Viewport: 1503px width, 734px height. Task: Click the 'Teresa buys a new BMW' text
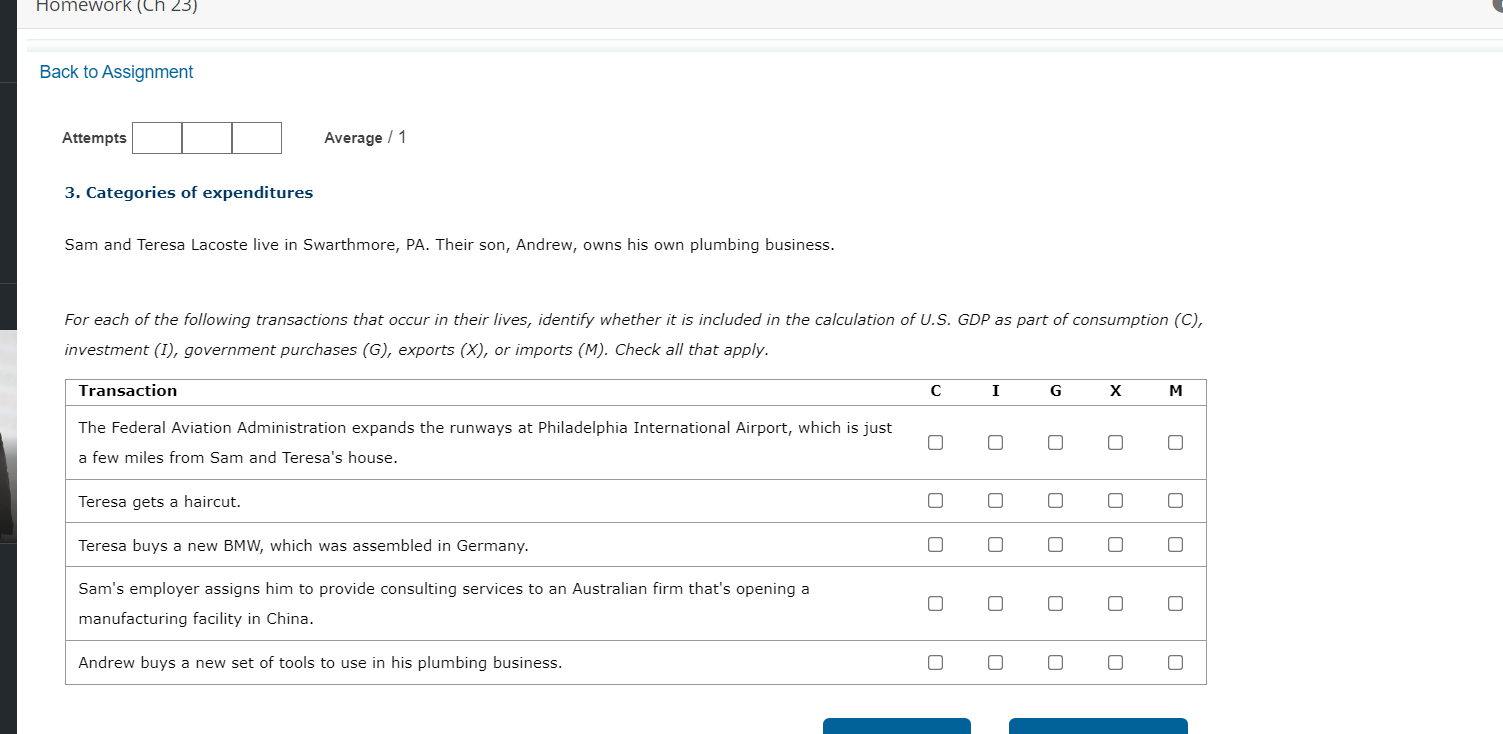(x=170, y=546)
